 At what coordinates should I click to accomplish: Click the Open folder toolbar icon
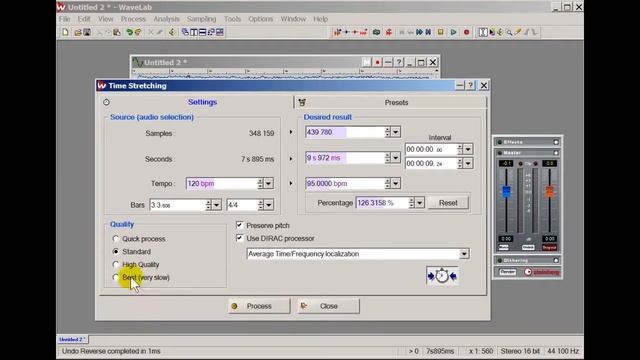pyautogui.click(x=78, y=32)
